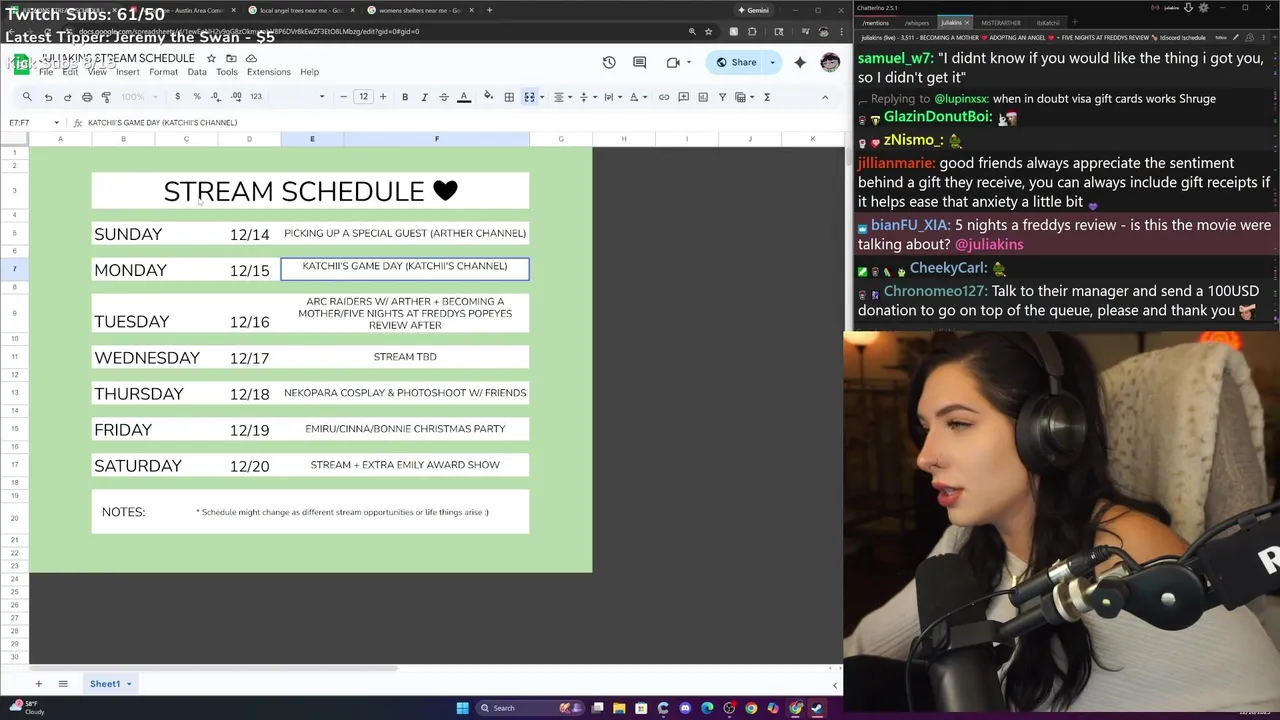The height and width of the screenshot is (720, 1280).
Task: Open the font family dropdown
Action: [x=296, y=97]
